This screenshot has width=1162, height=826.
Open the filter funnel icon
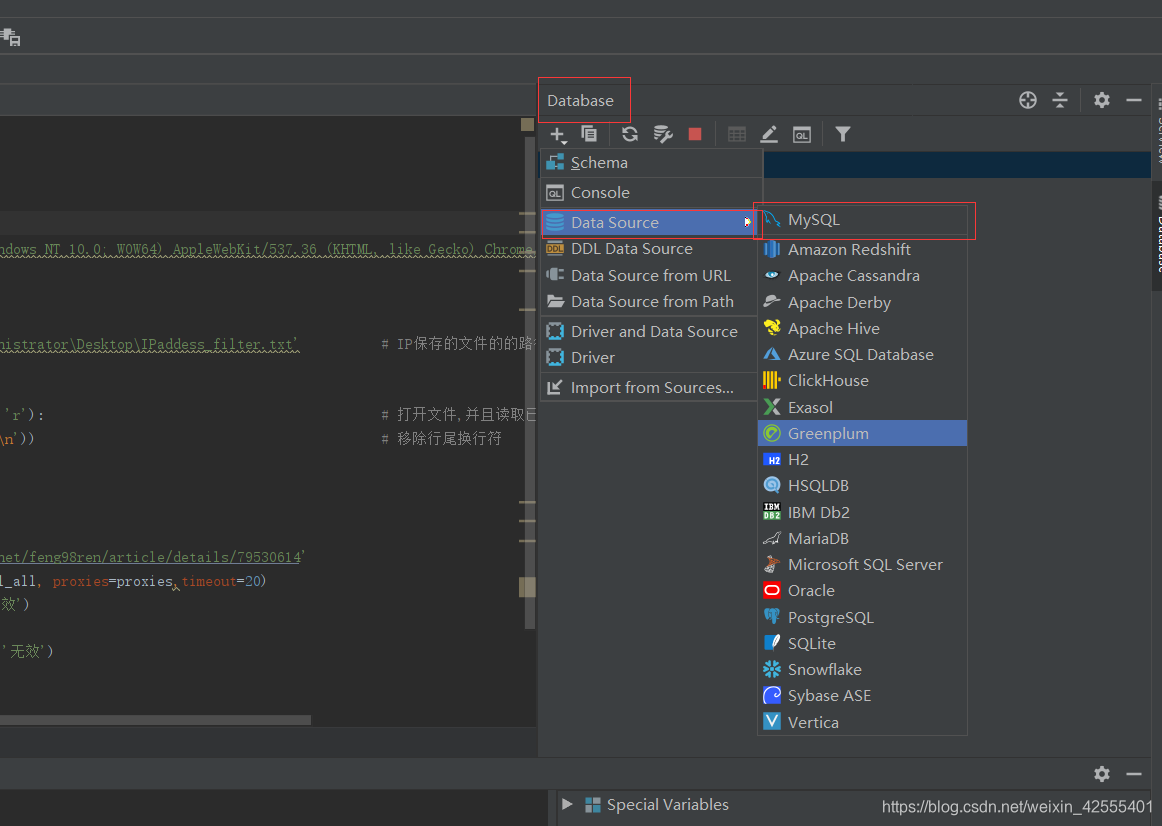tap(843, 134)
